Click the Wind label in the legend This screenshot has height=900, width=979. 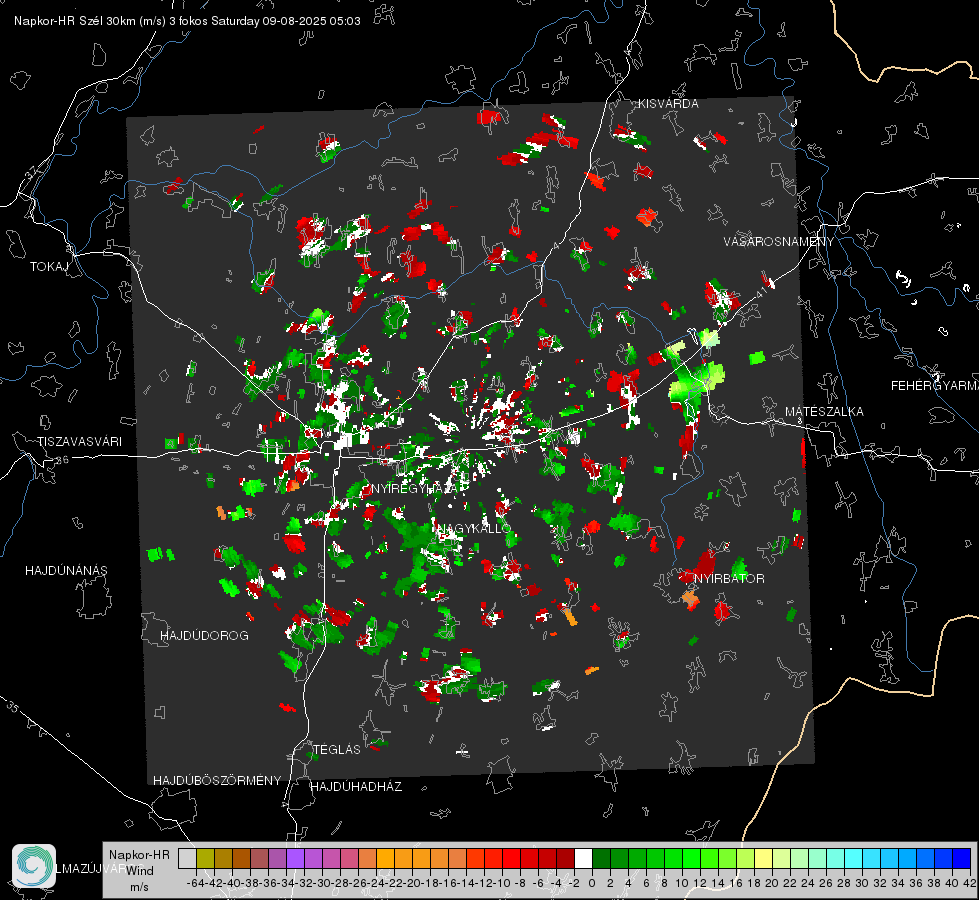[x=139, y=870]
